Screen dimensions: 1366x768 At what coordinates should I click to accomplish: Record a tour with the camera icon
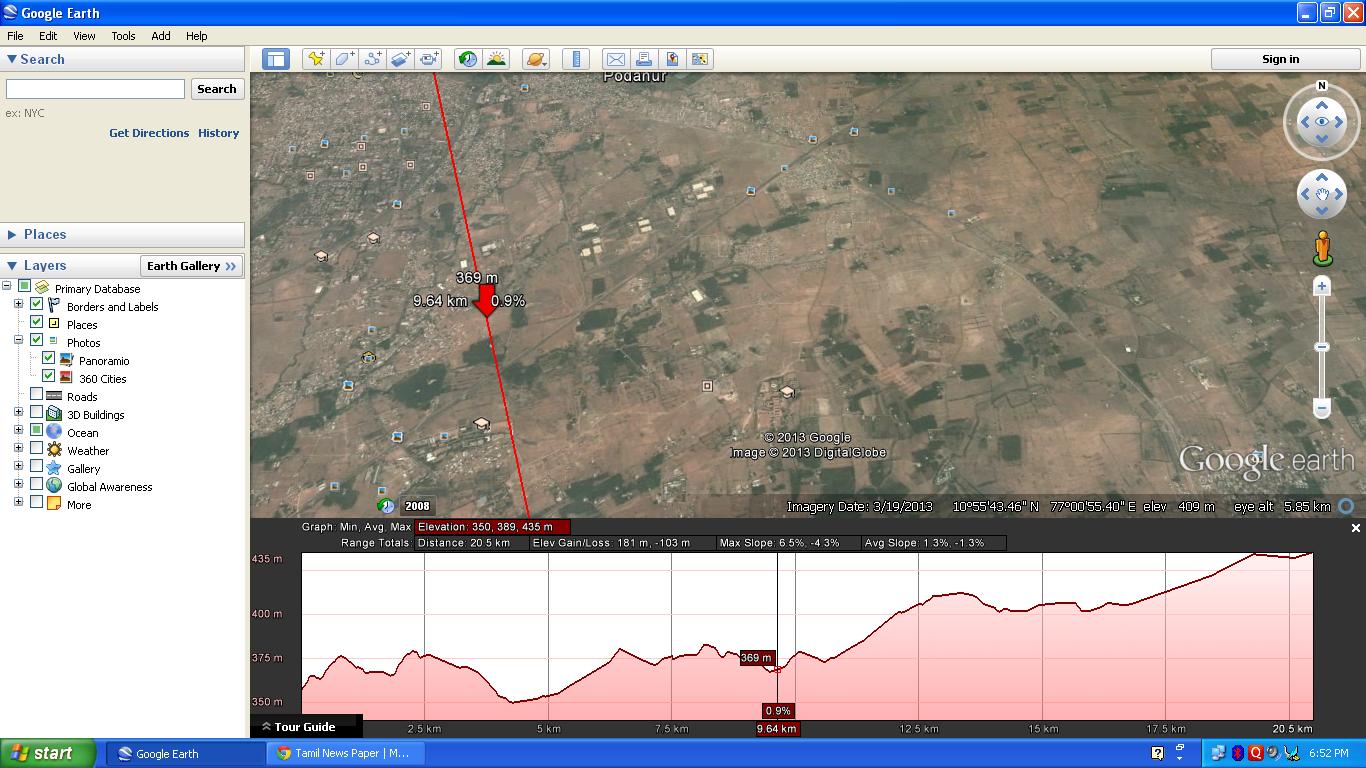(x=429, y=59)
